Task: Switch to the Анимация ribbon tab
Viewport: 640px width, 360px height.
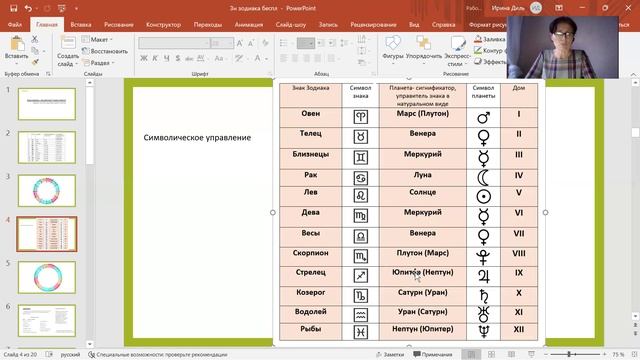Action: pos(249,24)
